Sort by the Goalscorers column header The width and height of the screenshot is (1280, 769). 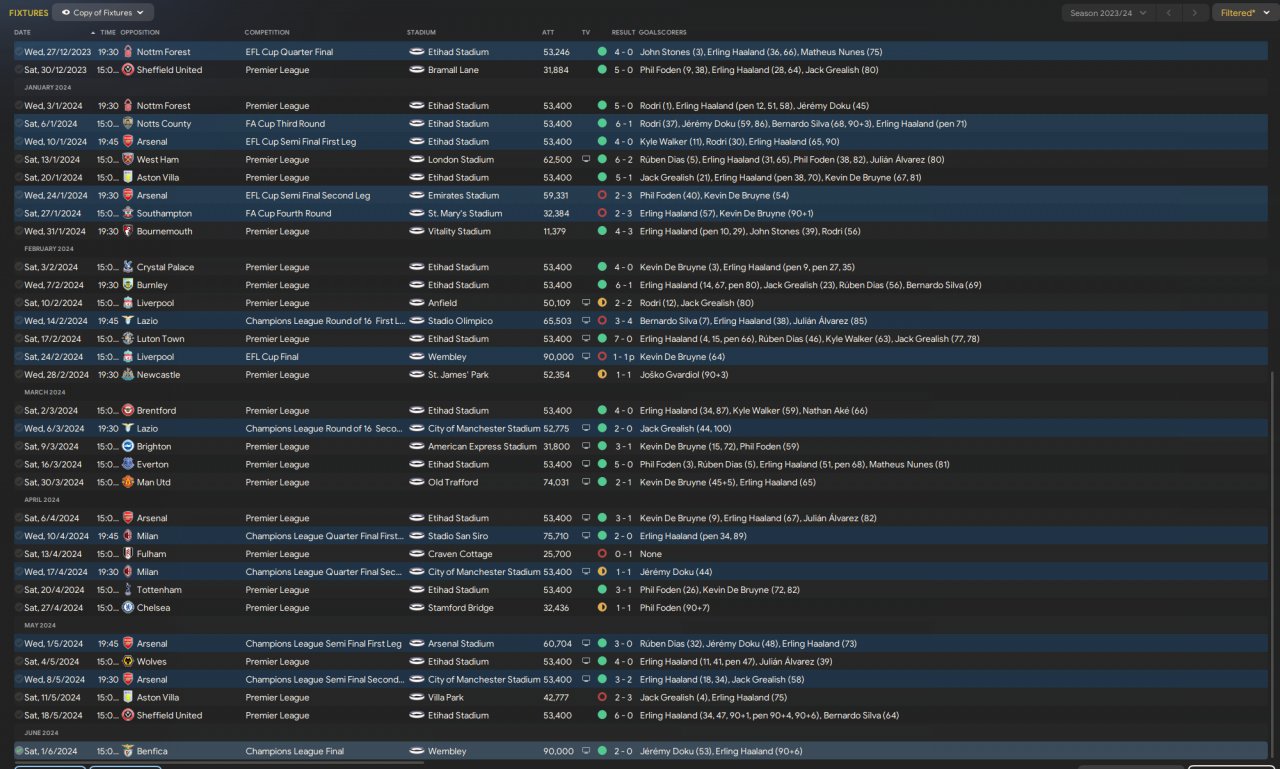coord(664,33)
